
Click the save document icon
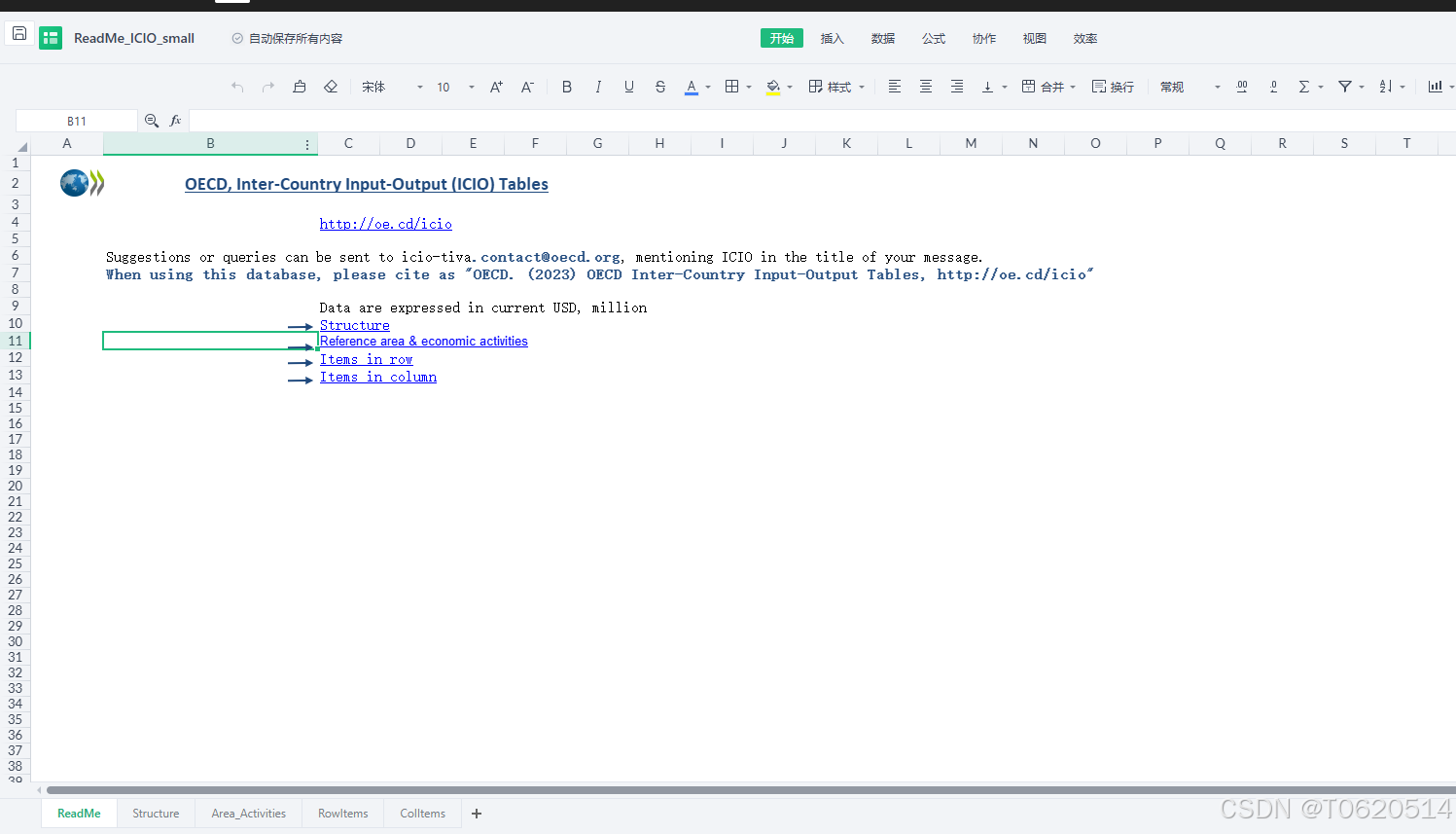tap(18, 34)
